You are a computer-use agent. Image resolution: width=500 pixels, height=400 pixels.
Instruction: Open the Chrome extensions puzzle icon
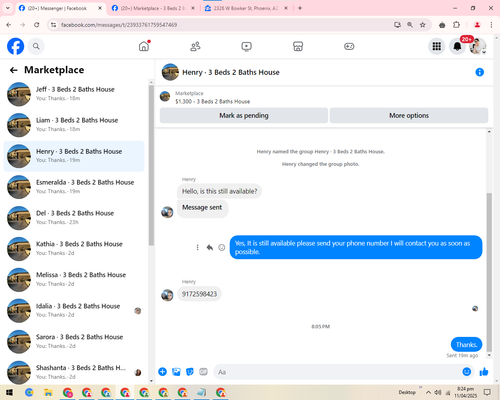[456, 25]
